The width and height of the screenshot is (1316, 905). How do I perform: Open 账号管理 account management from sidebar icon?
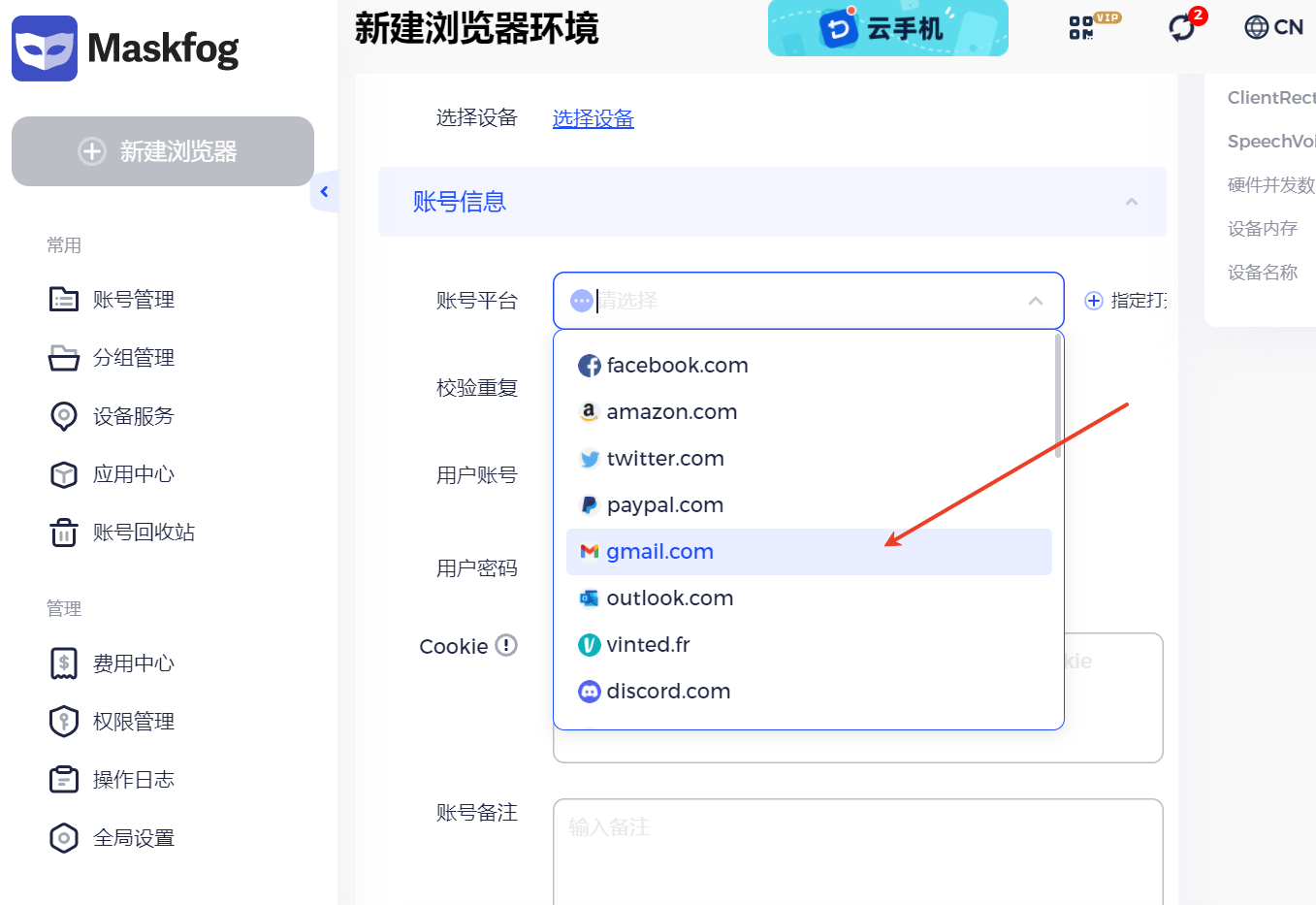tap(63, 299)
